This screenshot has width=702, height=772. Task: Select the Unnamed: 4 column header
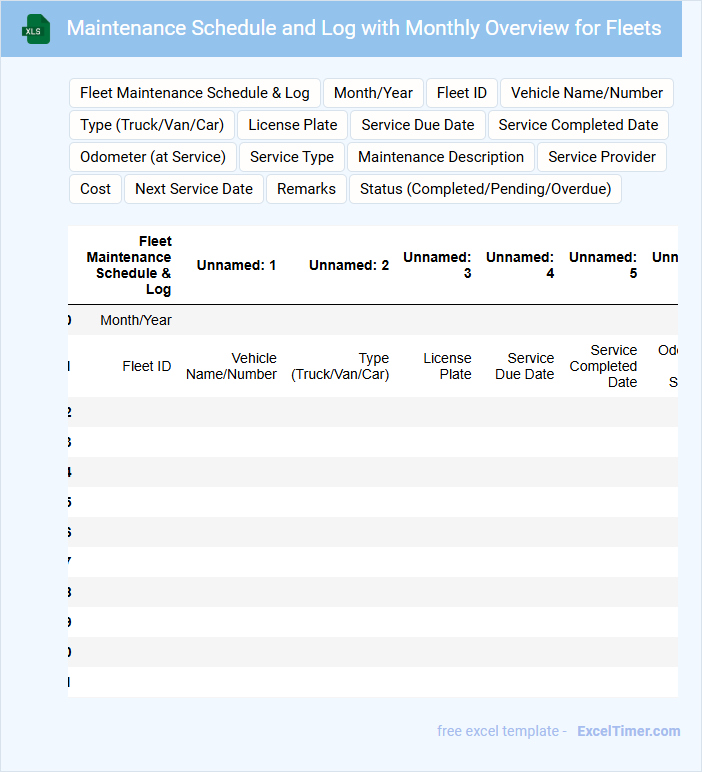pyautogui.click(x=520, y=265)
